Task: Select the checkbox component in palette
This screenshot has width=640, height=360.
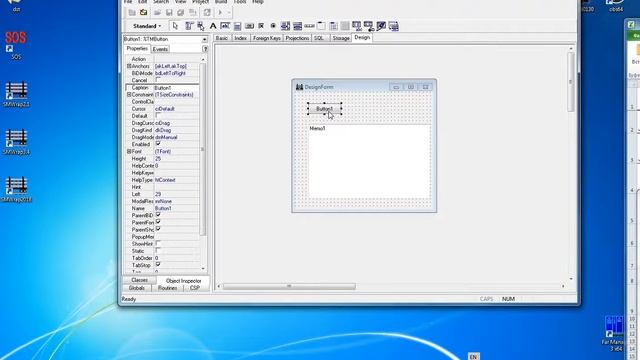Action: 261,26
